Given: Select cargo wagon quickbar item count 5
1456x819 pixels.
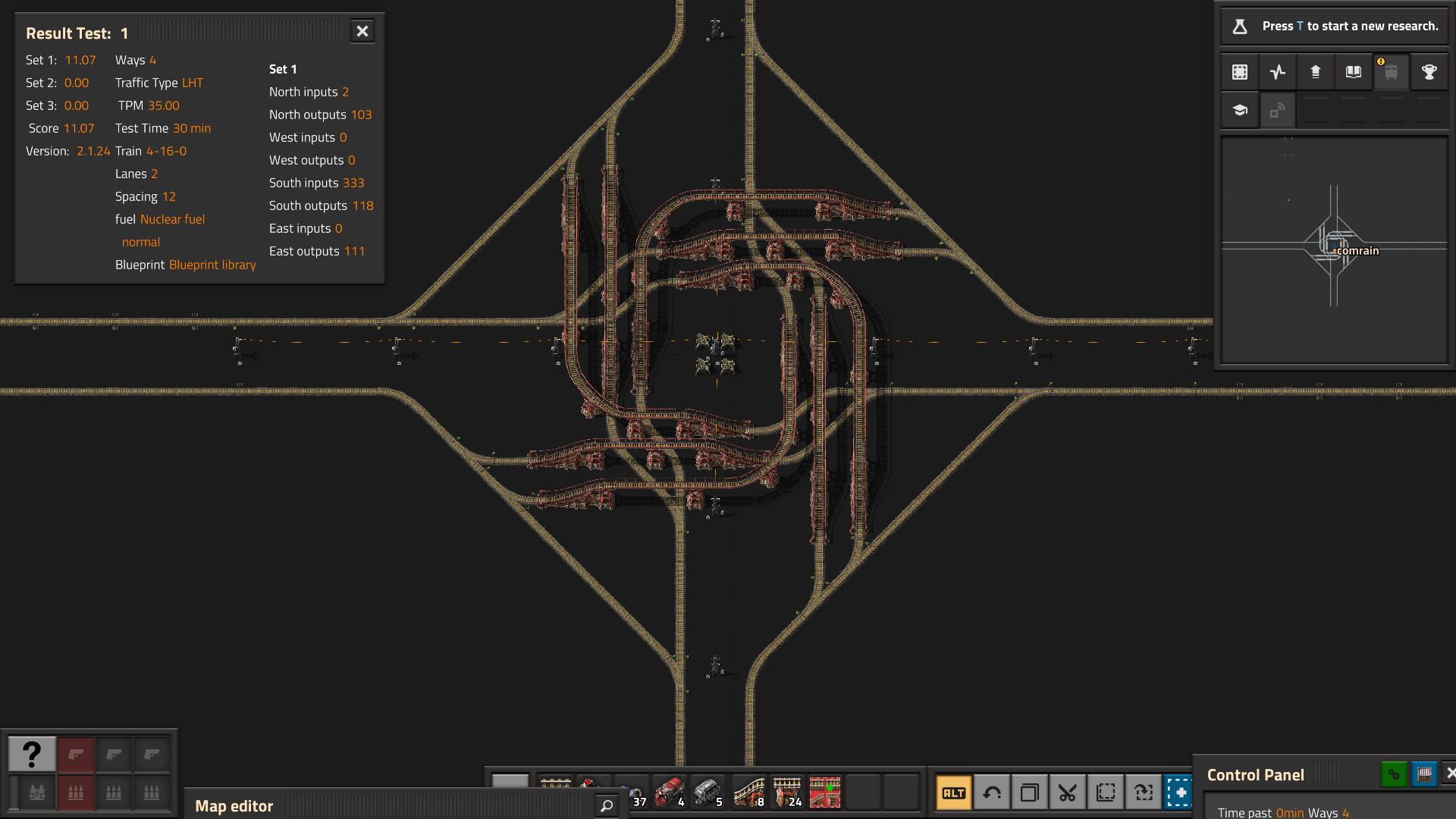Looking at the screenshot, I should tap(708, 793).
